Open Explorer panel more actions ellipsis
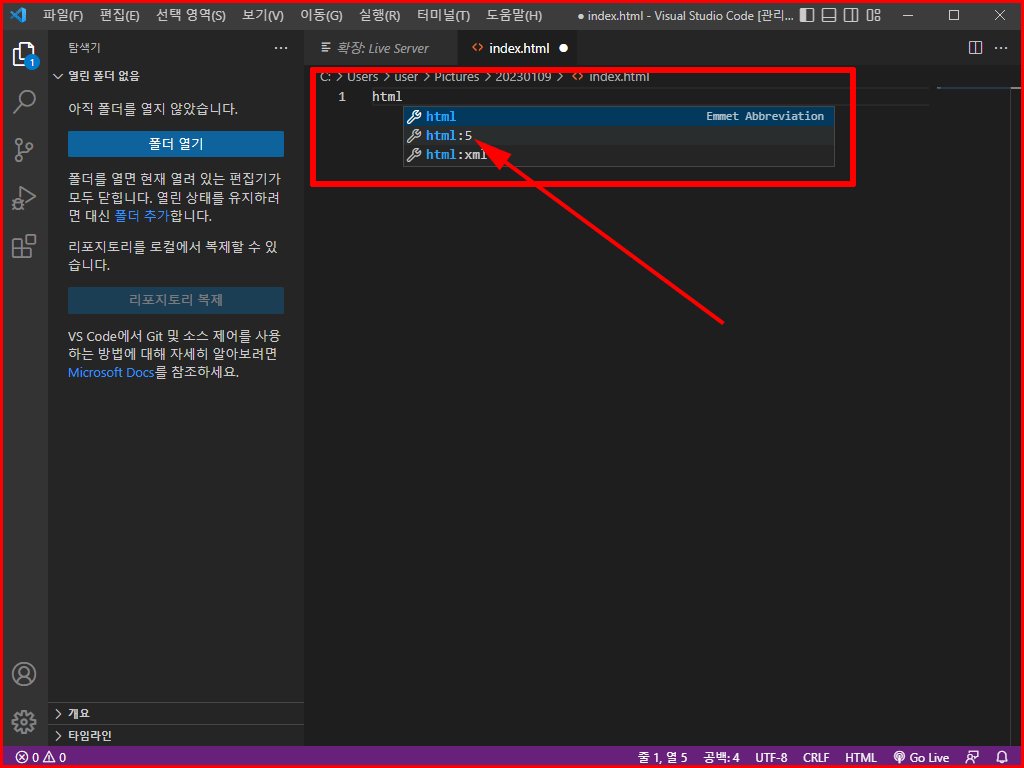Viewport: 1024px width, 768px height. click(281, 48)
